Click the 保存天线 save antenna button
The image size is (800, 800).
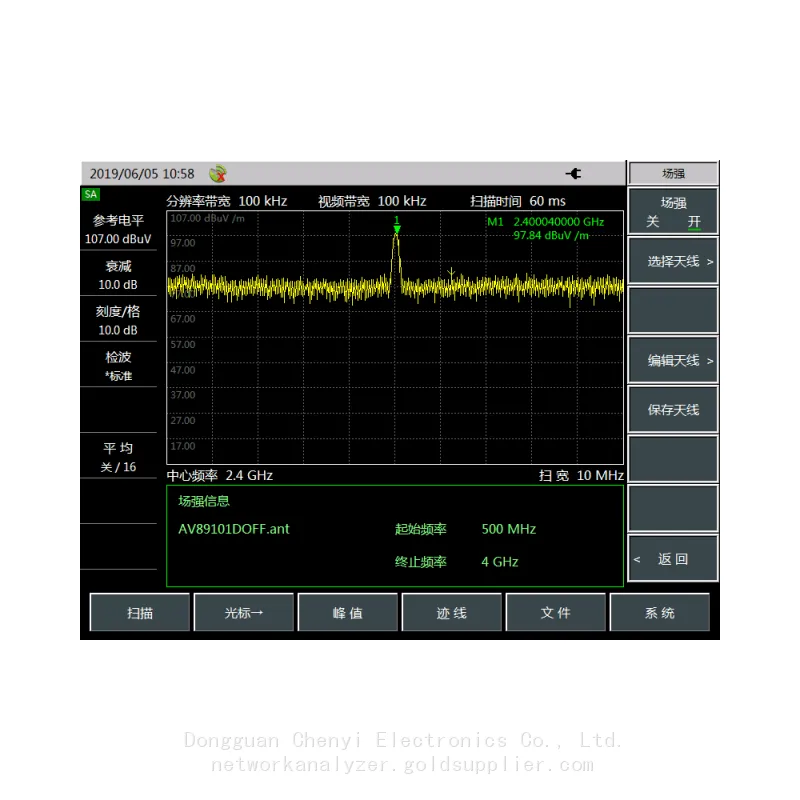(x=673, y=410)
